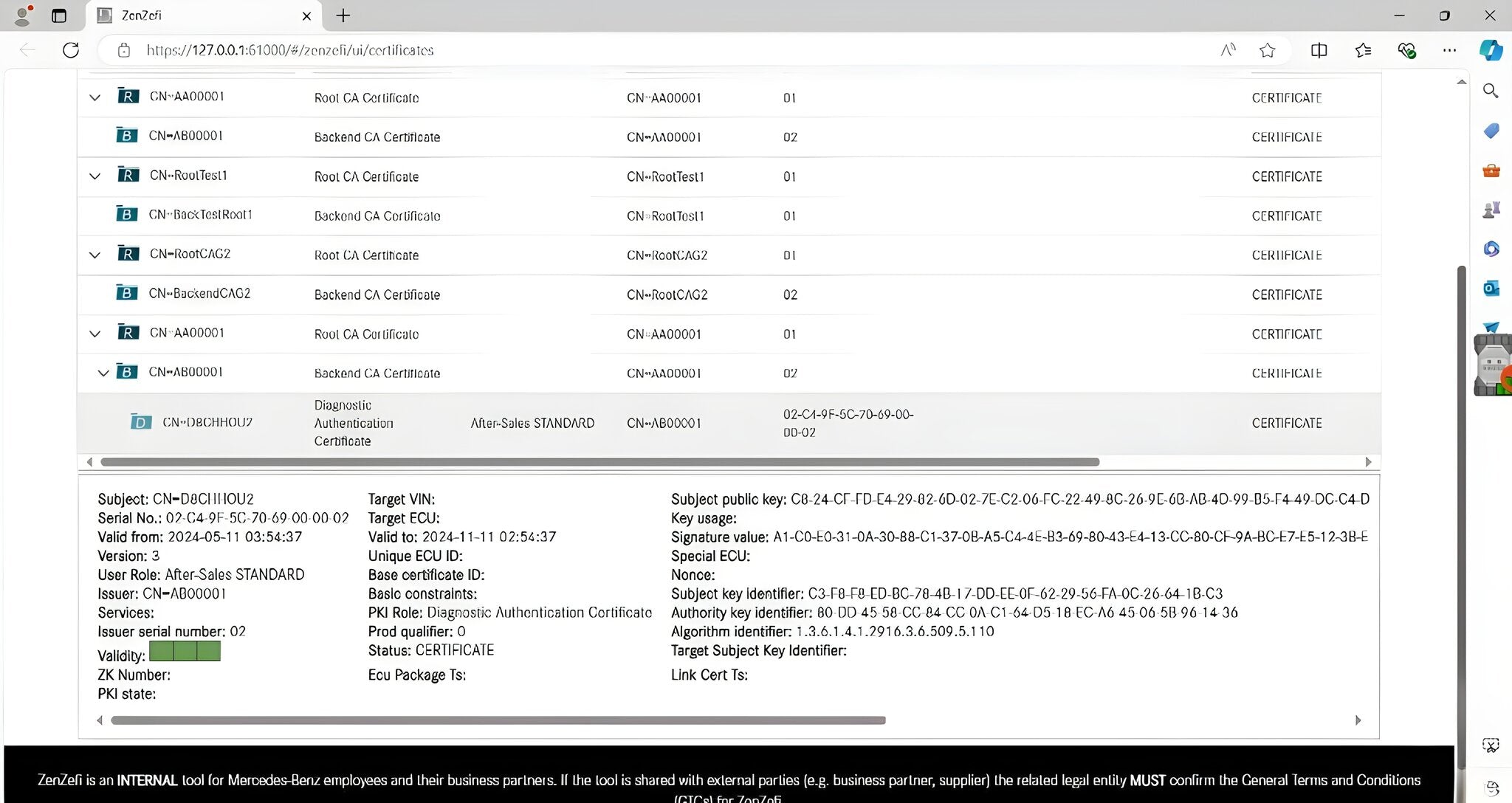Collapse the expanded CN=AB00001 backend row chevron
Image resolution: width=1512 pixels, height=803 pixels.
coord(103,373)
